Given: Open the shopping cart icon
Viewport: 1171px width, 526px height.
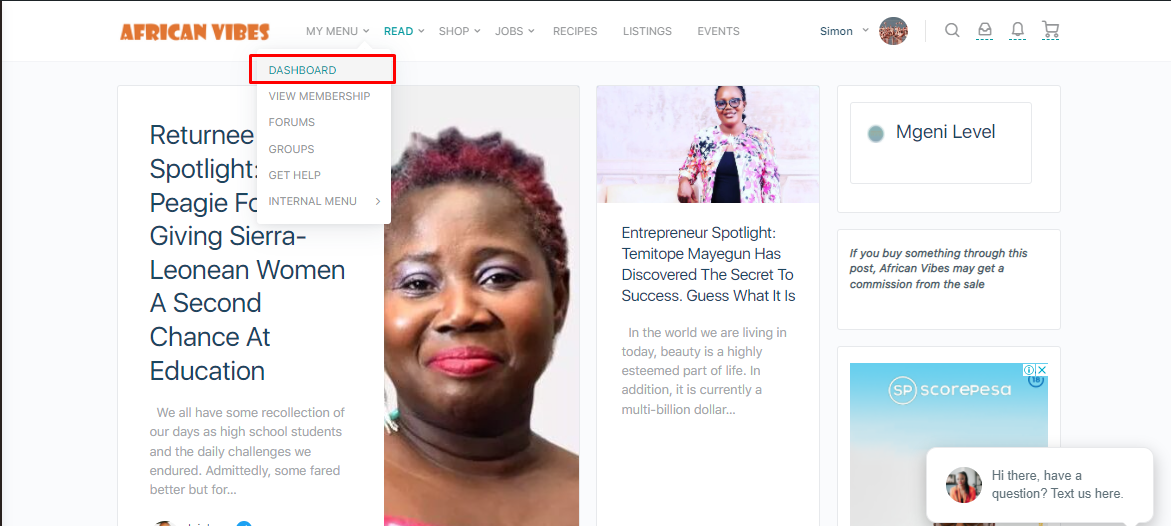Looking at the screenshot, I should pos(1051,30).
